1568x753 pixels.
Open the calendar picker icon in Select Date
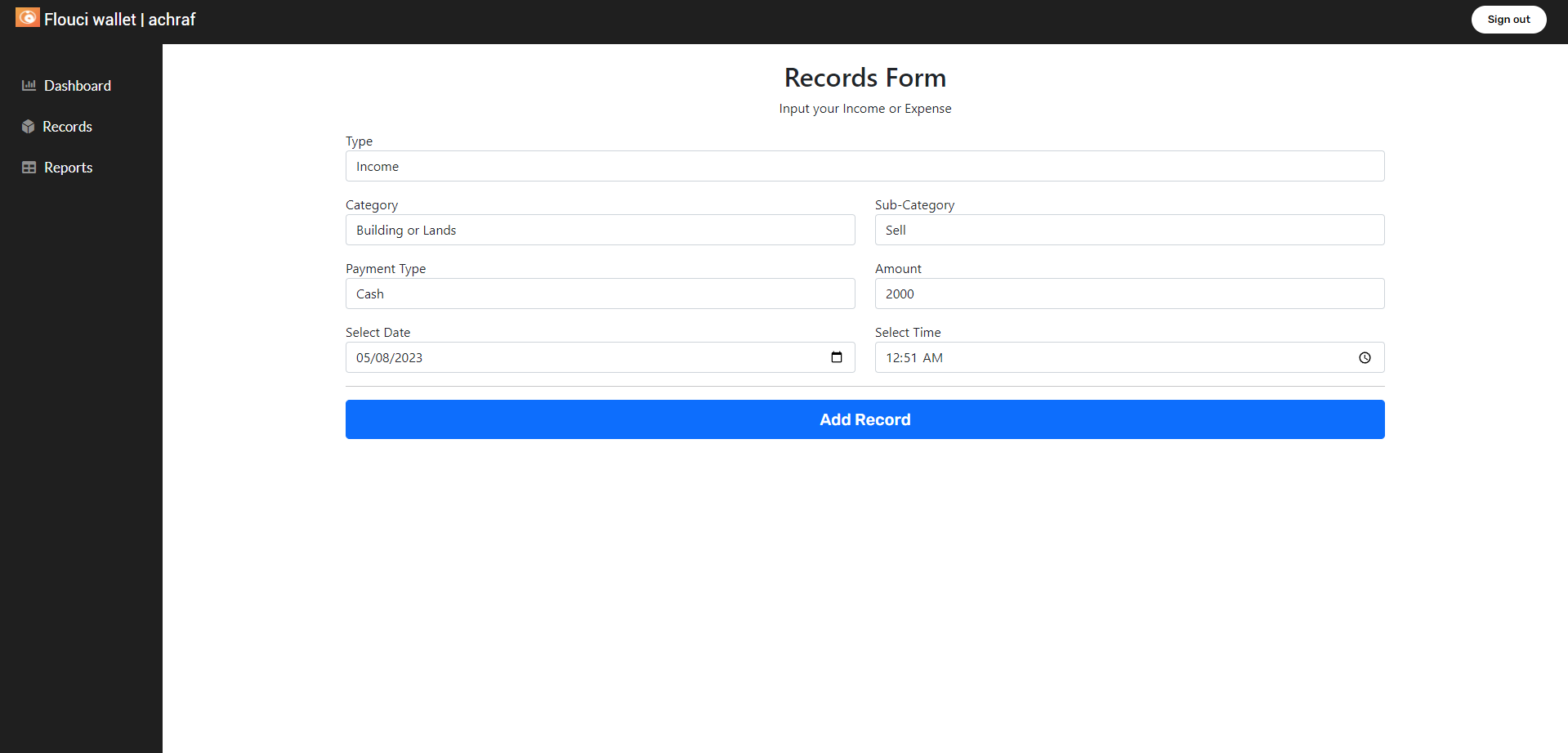[837, 357]
